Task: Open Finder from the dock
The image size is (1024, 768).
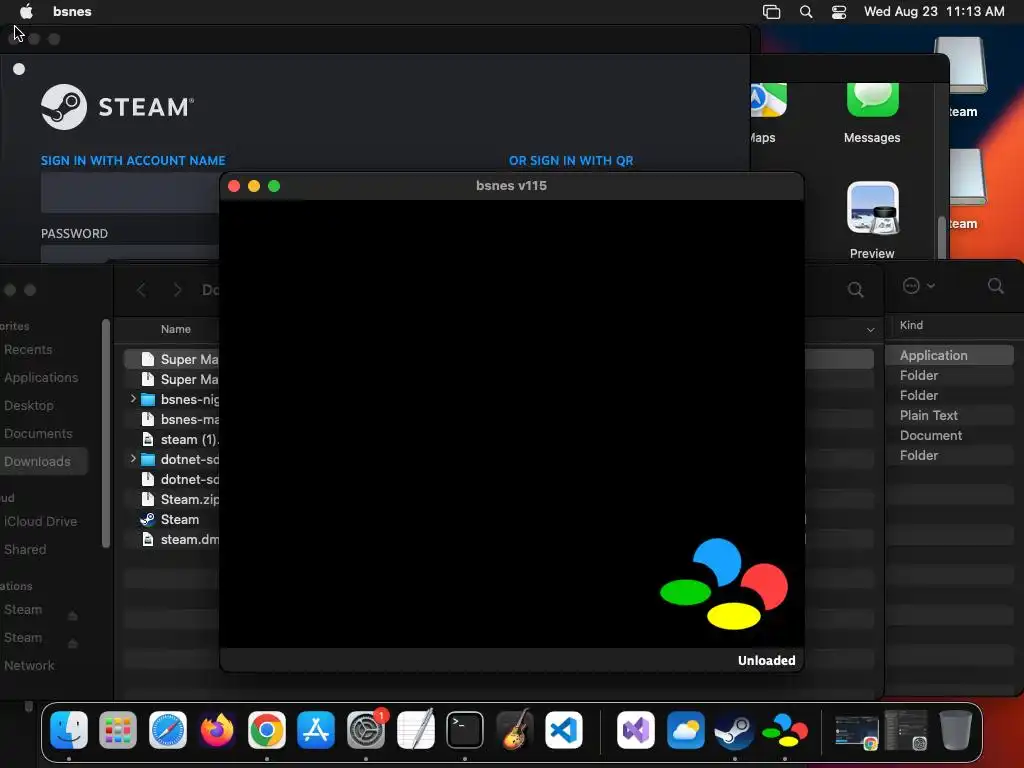Action: point(69,729)
